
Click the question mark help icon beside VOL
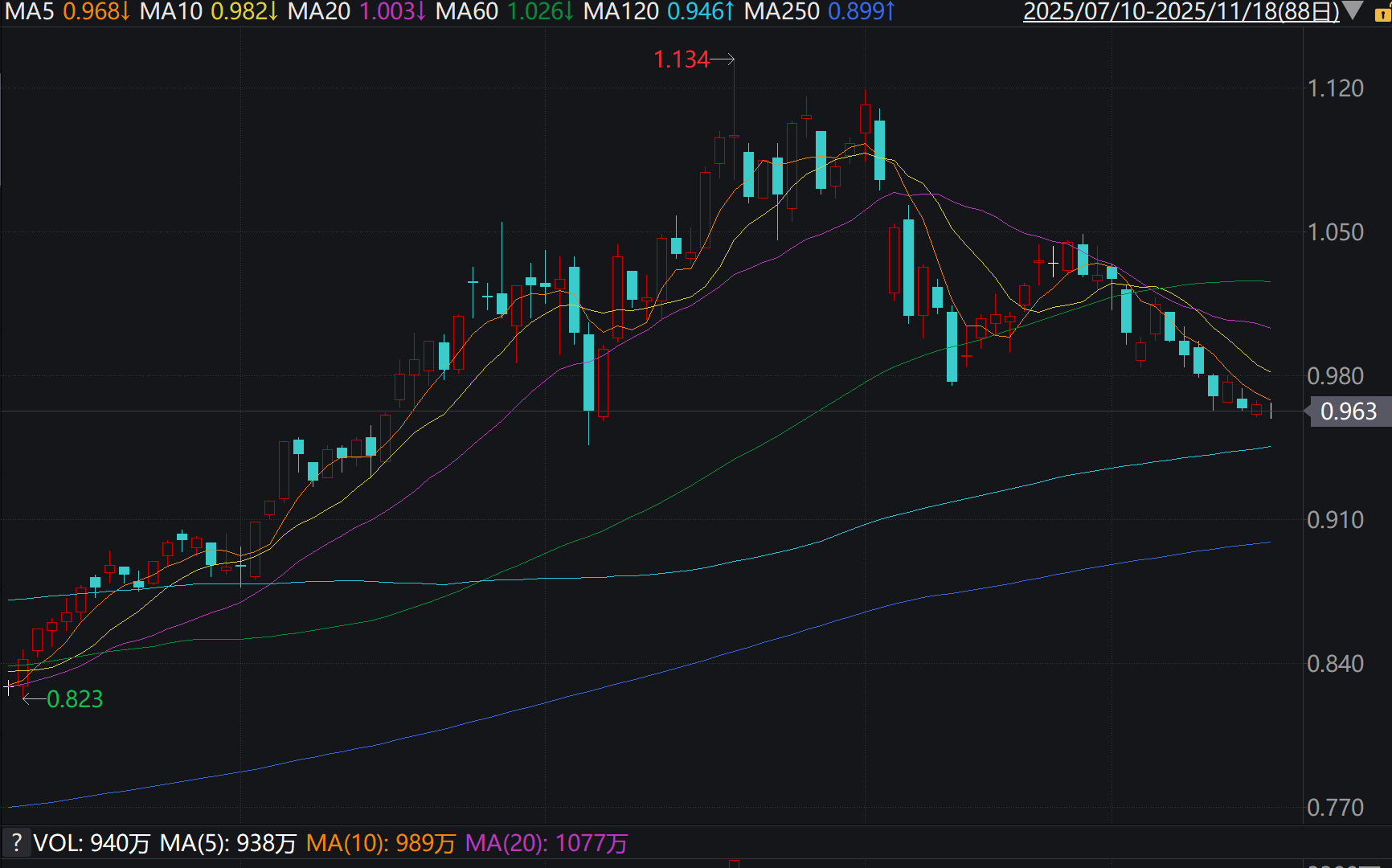pos(16,843)
